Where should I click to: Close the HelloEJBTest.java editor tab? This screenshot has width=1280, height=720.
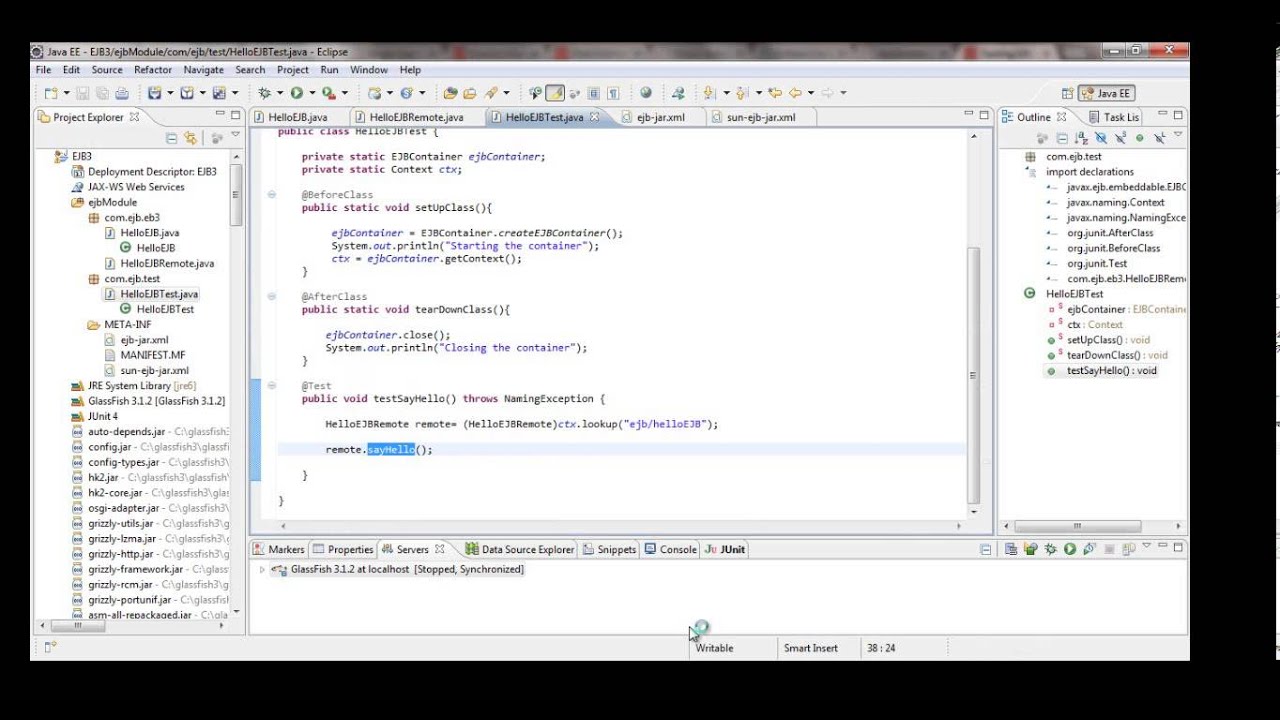coord(594,117)
